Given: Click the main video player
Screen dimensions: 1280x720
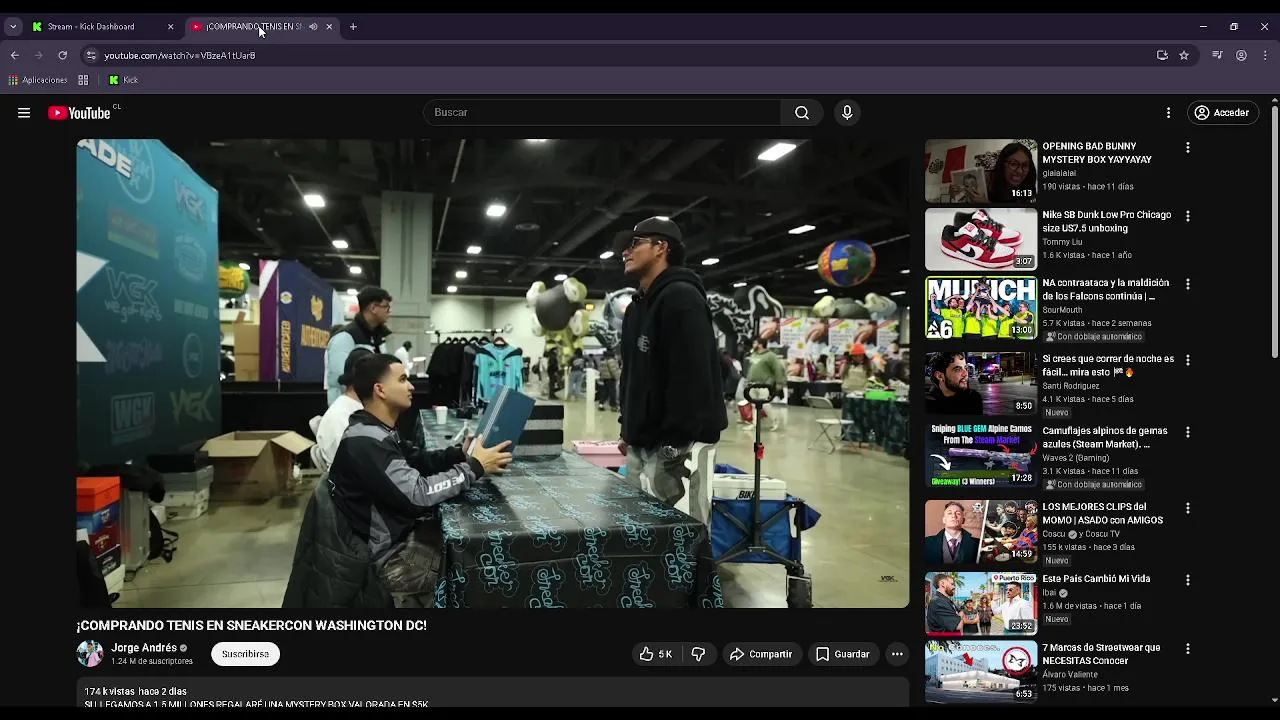Looking at the screenshot, I should pyautogui.click(x=493, y=373).
